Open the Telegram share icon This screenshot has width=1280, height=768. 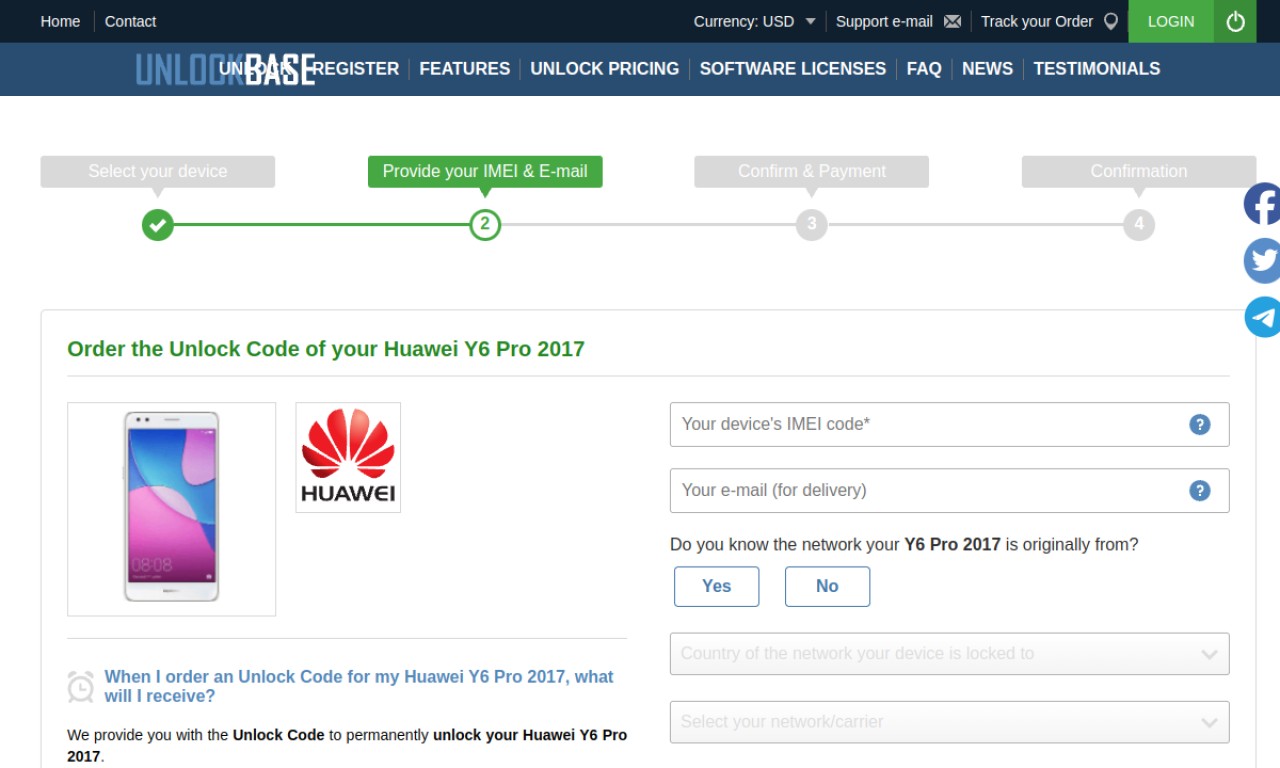click(1262, 317)
